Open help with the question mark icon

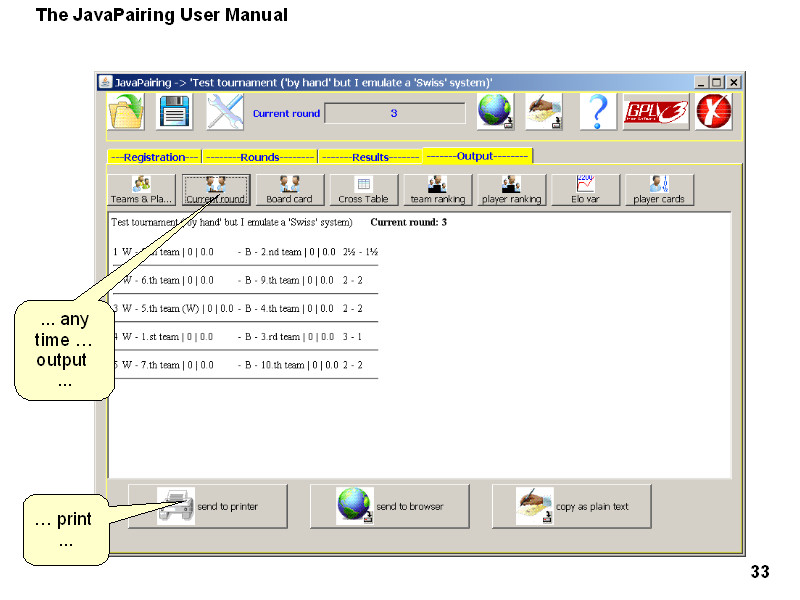point(597,112)
